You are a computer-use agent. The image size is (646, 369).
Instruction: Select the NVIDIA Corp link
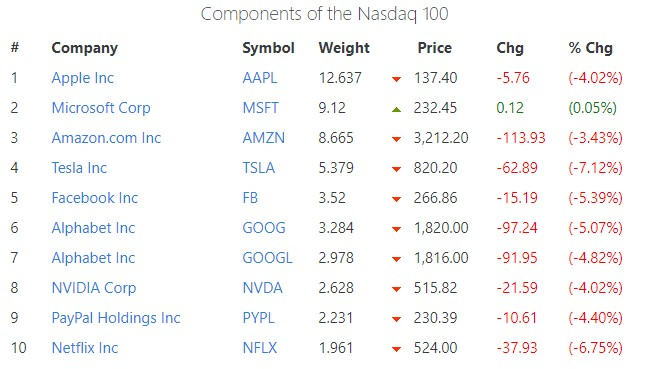pyautogui.click(x=94, y=288)
